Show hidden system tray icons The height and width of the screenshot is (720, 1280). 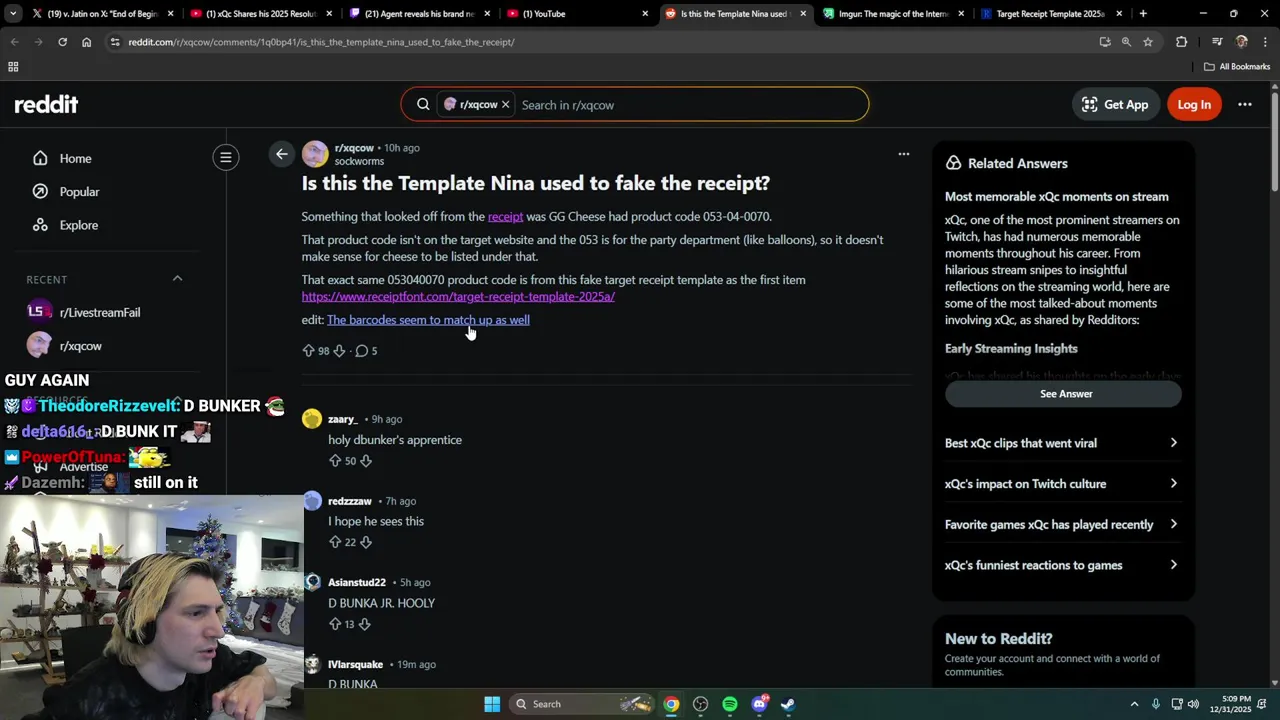click(x=1134, y=704)
